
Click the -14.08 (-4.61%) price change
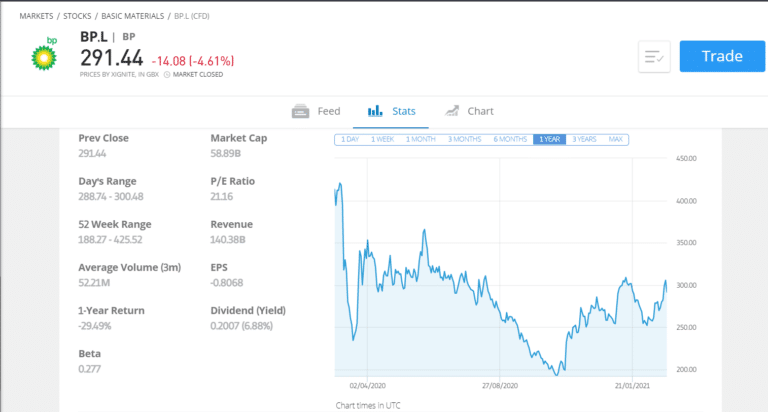(193, 61)
